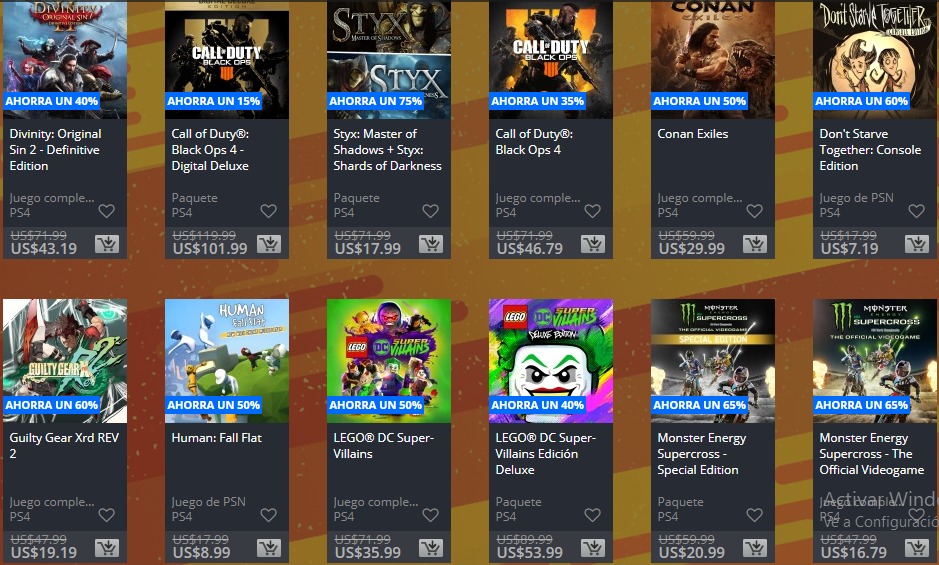Open Conan Exiles cover image
939x565 pixels.
(x=713, y=59)
